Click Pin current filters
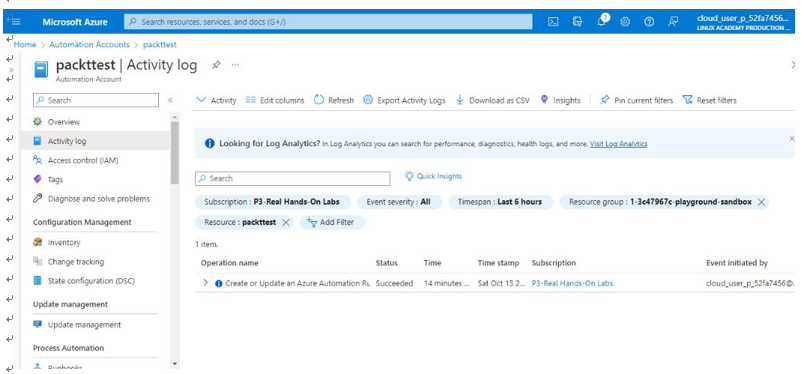802x374 pixels. click(x=636, y=100)
